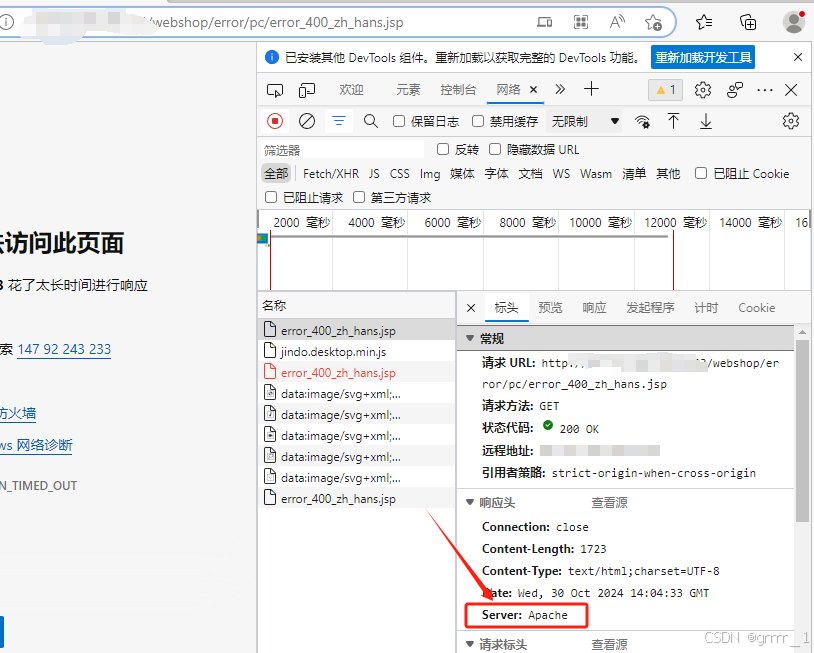This screenshot has height=653, width=814.
Task: Open the 147 92 243 233 link
Action: [x=64, y=349]
